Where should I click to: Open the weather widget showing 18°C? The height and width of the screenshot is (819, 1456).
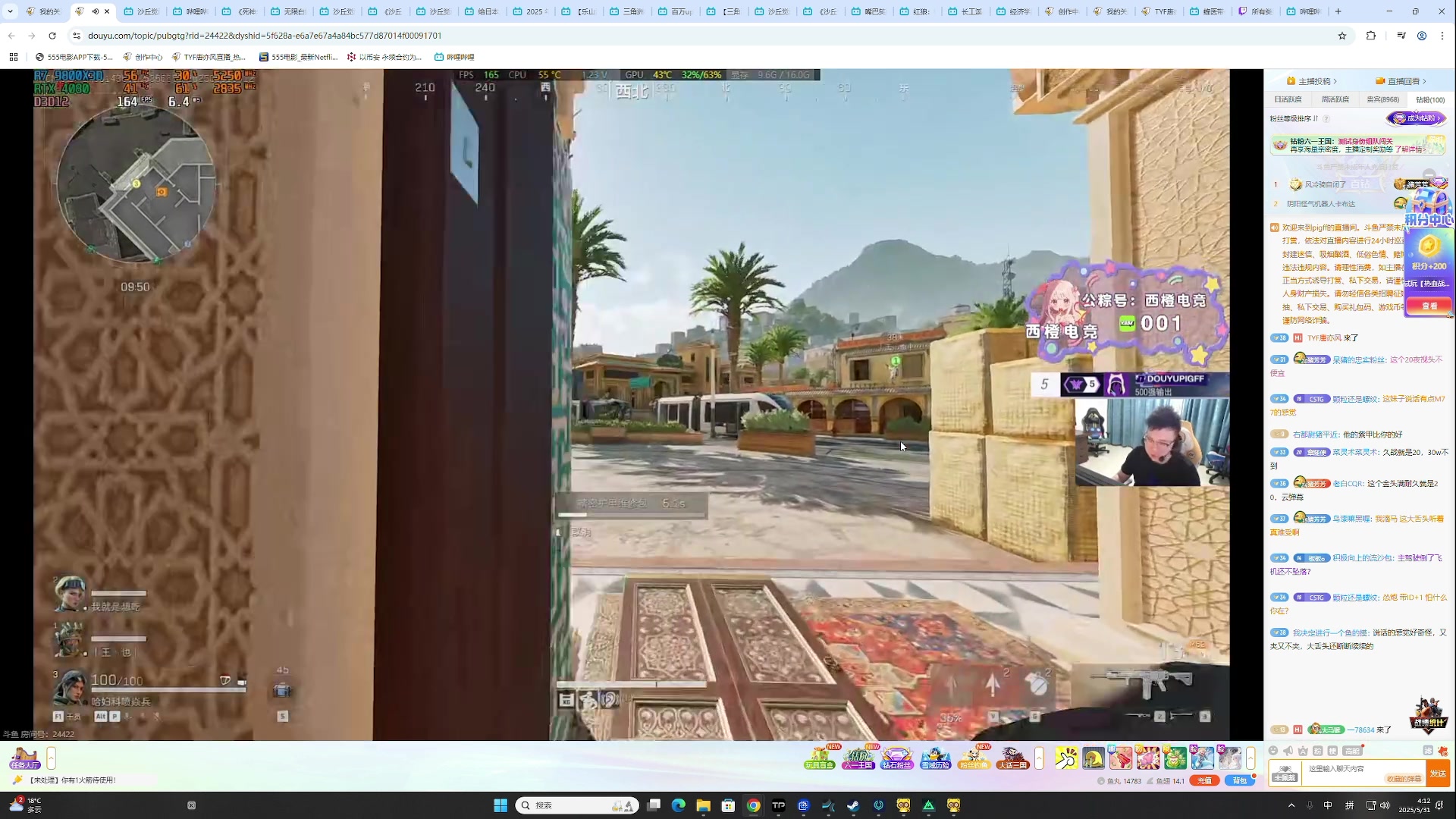click(x=24, y=805)
